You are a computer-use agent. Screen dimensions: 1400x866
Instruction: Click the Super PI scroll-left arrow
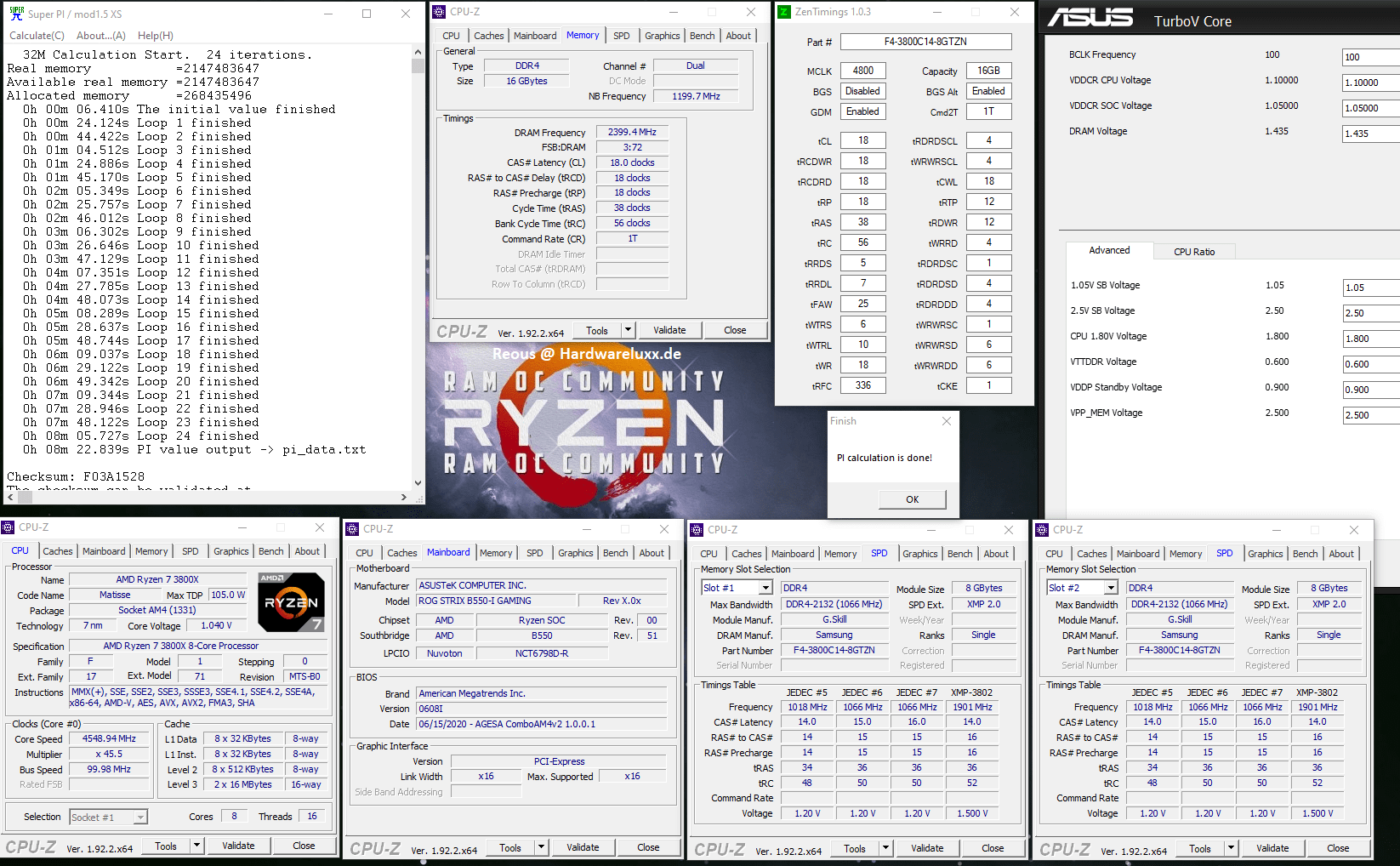click(x=9, y=497)
